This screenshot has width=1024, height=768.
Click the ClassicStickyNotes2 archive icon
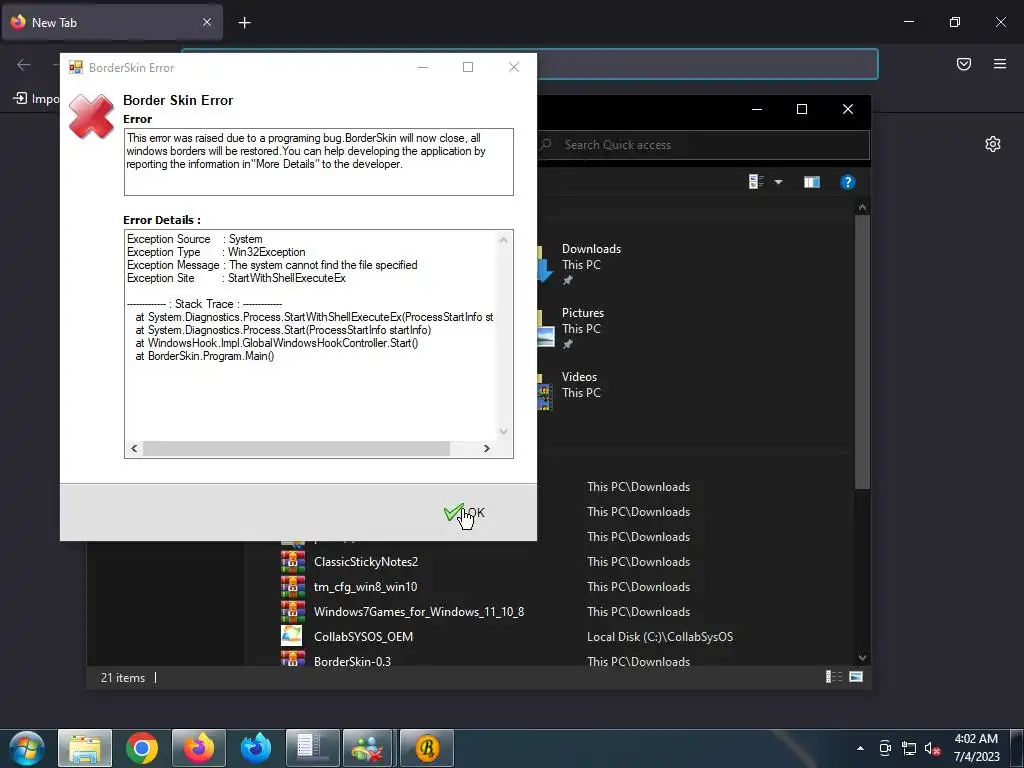[293, 562]
